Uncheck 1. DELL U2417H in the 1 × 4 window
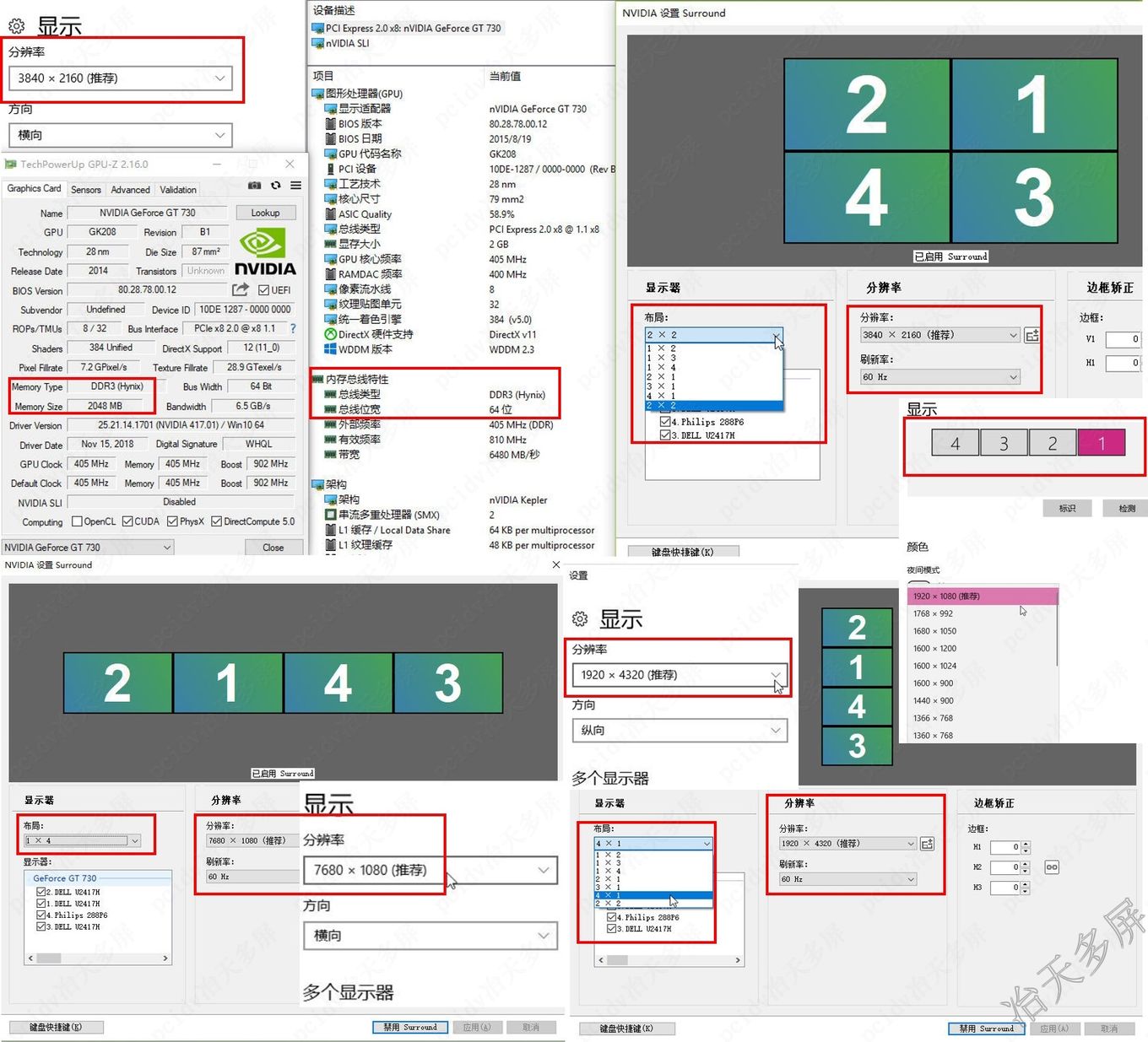Screen dimensions: 1148x1042 coord(41,904)
